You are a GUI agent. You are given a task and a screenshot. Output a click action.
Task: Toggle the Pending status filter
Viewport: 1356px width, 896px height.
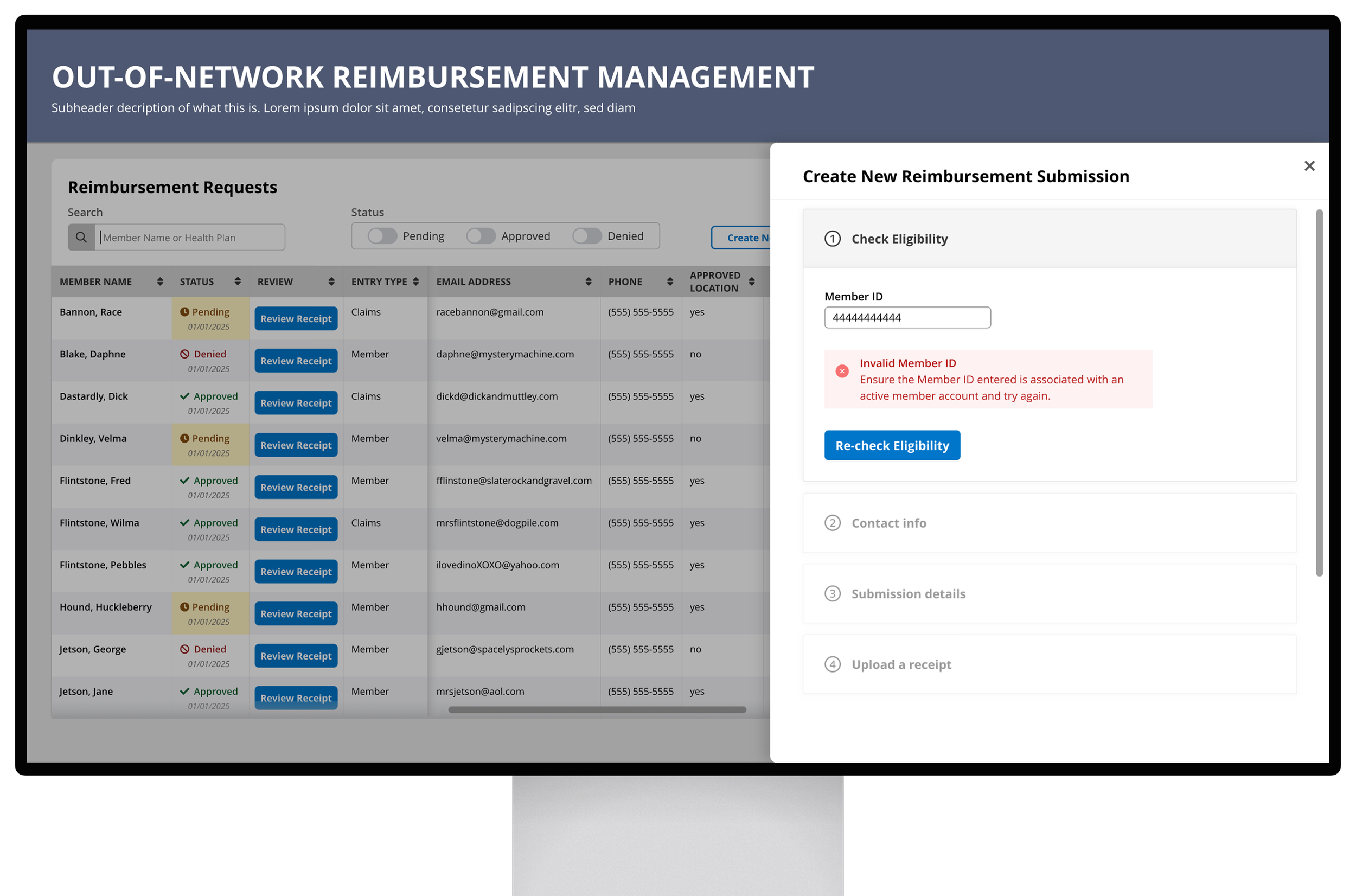coord(382,236)
